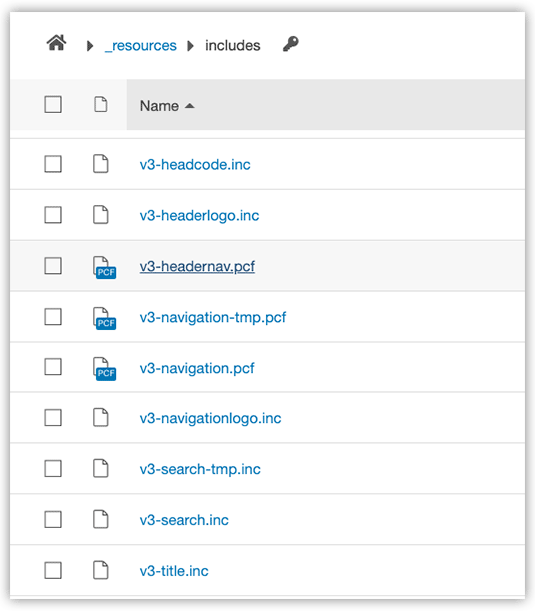The image size is (535, 611).
Task: Open access settings key icon
Action: pos(291,44)
